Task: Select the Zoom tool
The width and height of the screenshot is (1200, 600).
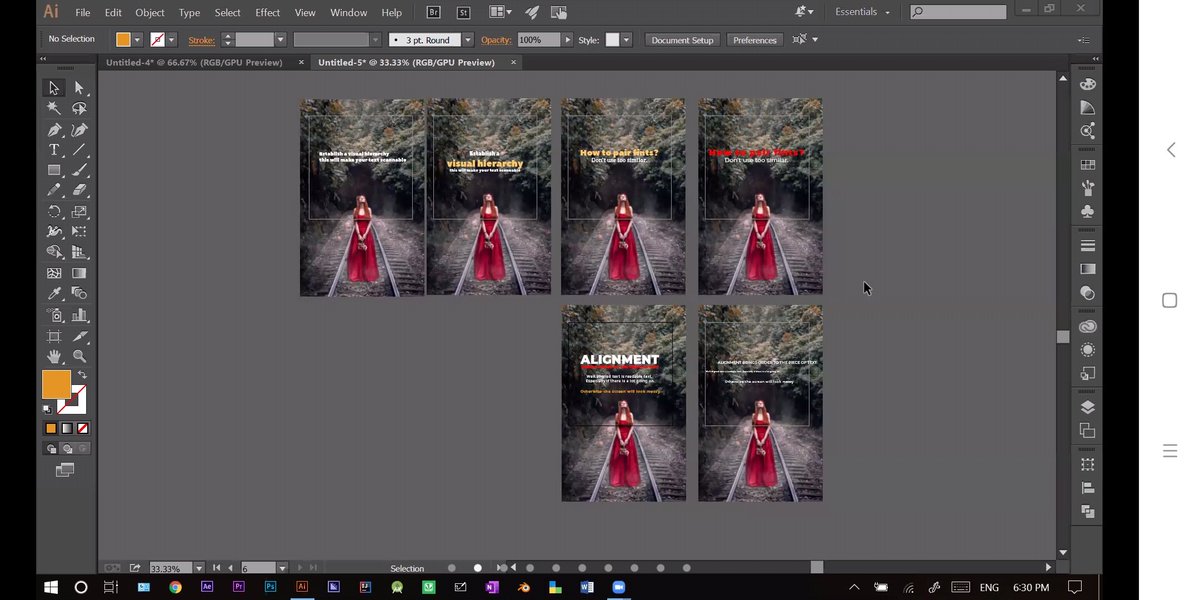Action: pyautogui.click(x=79, y=356)
